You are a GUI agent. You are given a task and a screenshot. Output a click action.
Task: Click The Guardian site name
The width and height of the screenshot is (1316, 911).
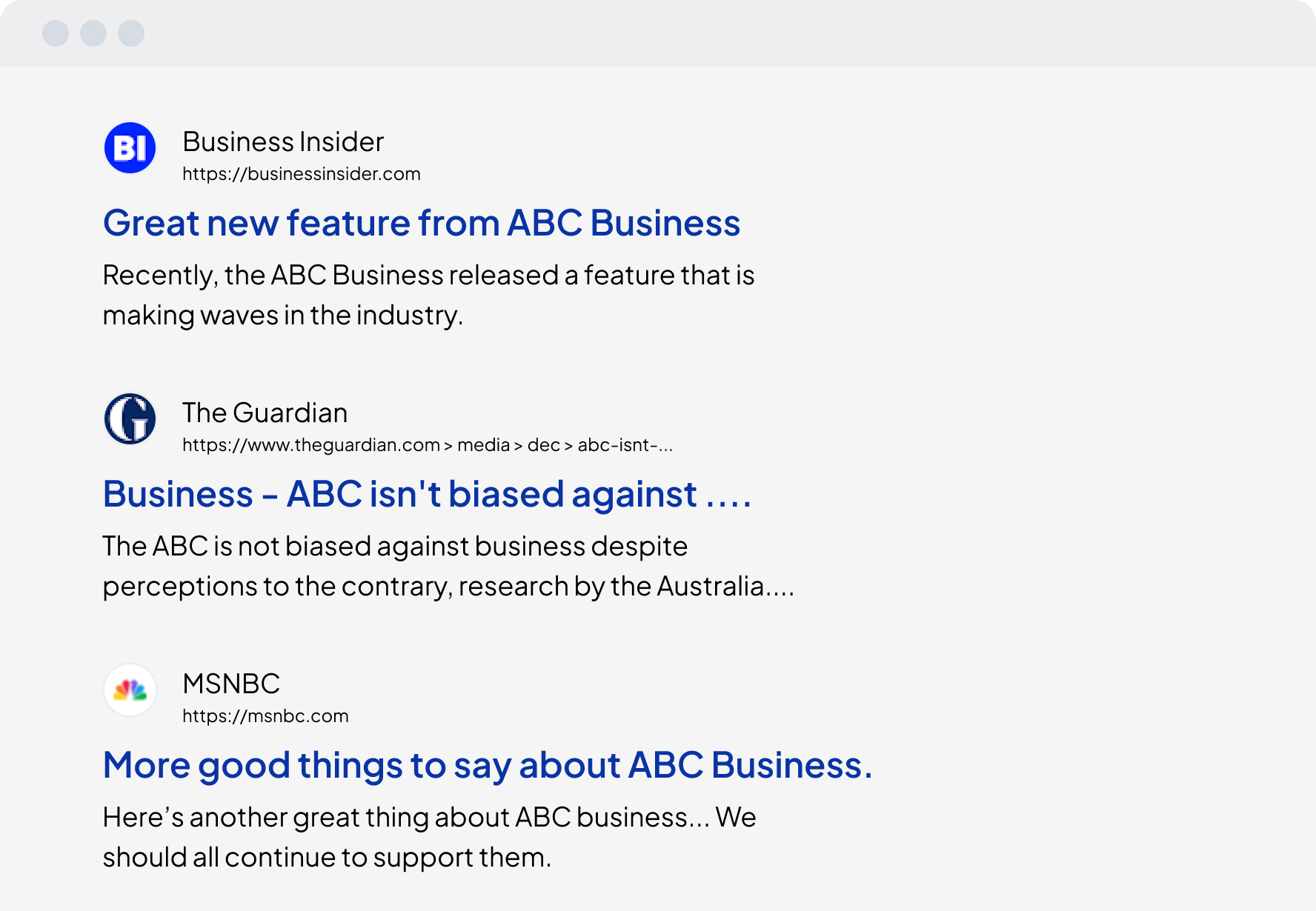point(265,413)
